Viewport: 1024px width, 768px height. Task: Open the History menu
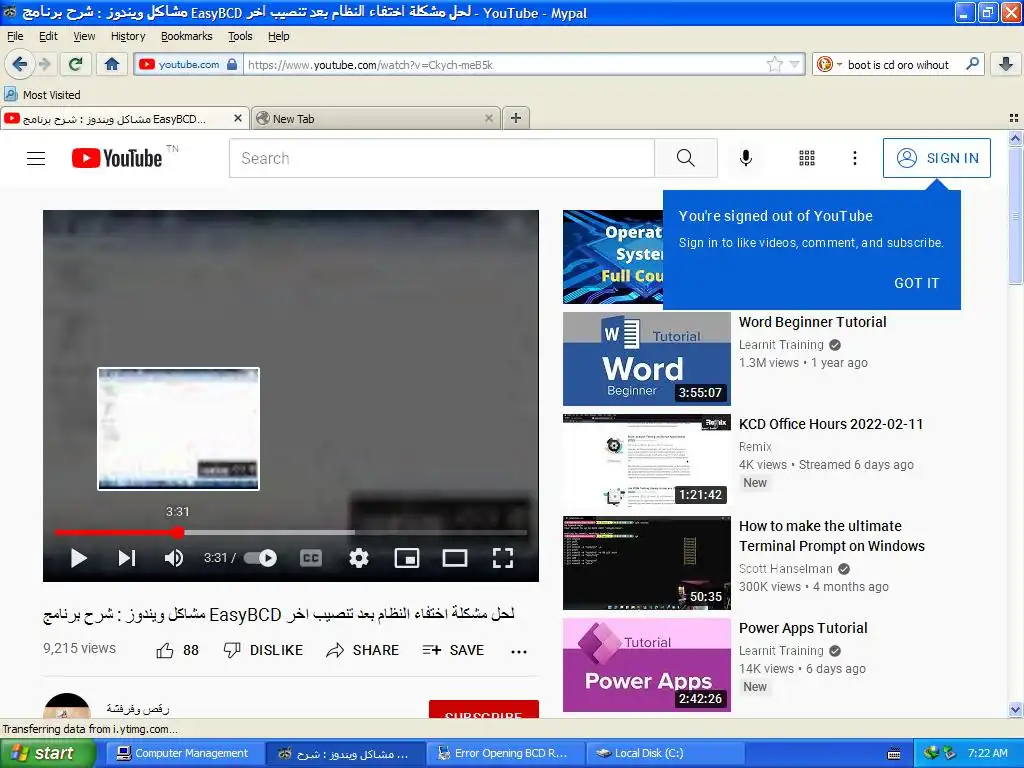coord(128,36)
